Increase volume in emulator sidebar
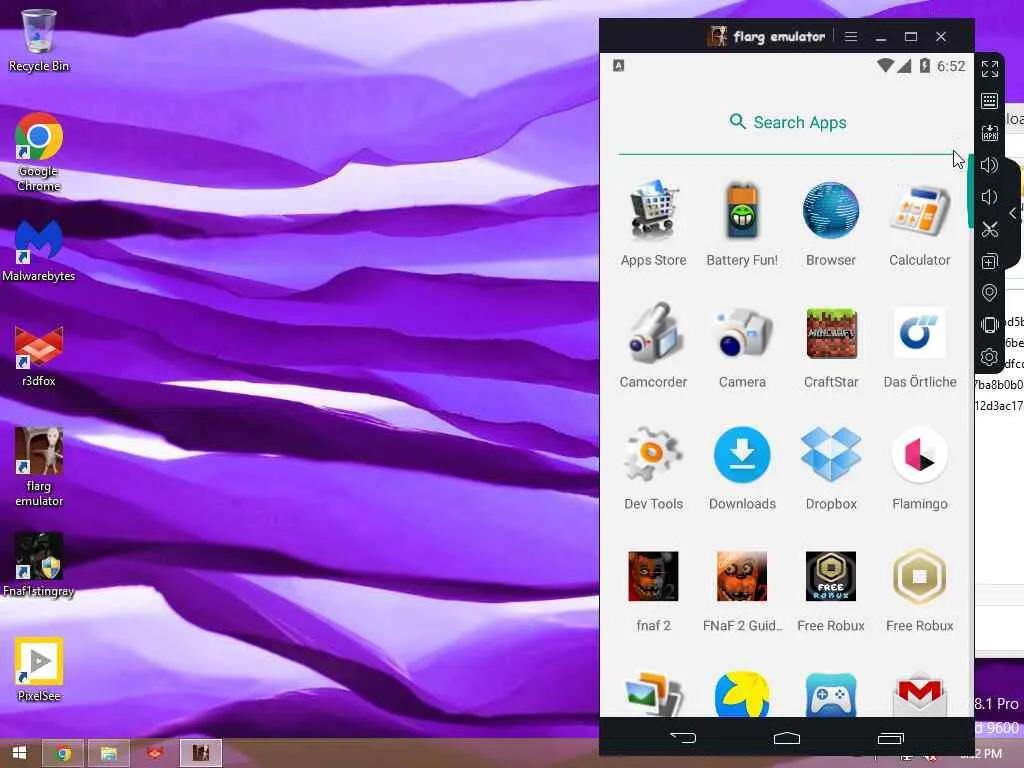The height and width of the screenshot is (768, 1024). click(x=989, y=165)
